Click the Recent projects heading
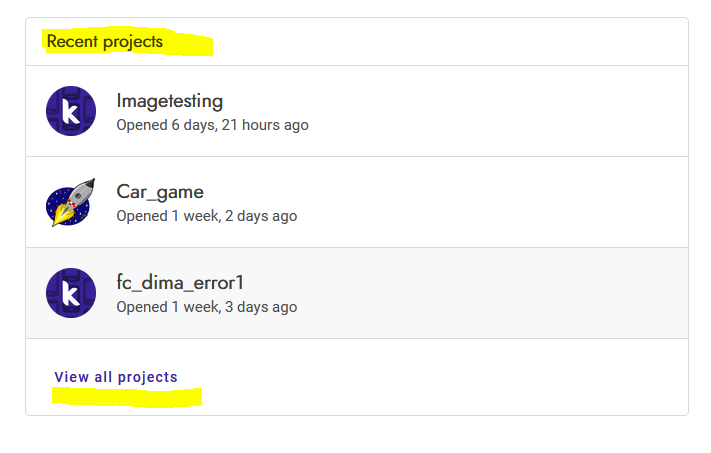 105,41
